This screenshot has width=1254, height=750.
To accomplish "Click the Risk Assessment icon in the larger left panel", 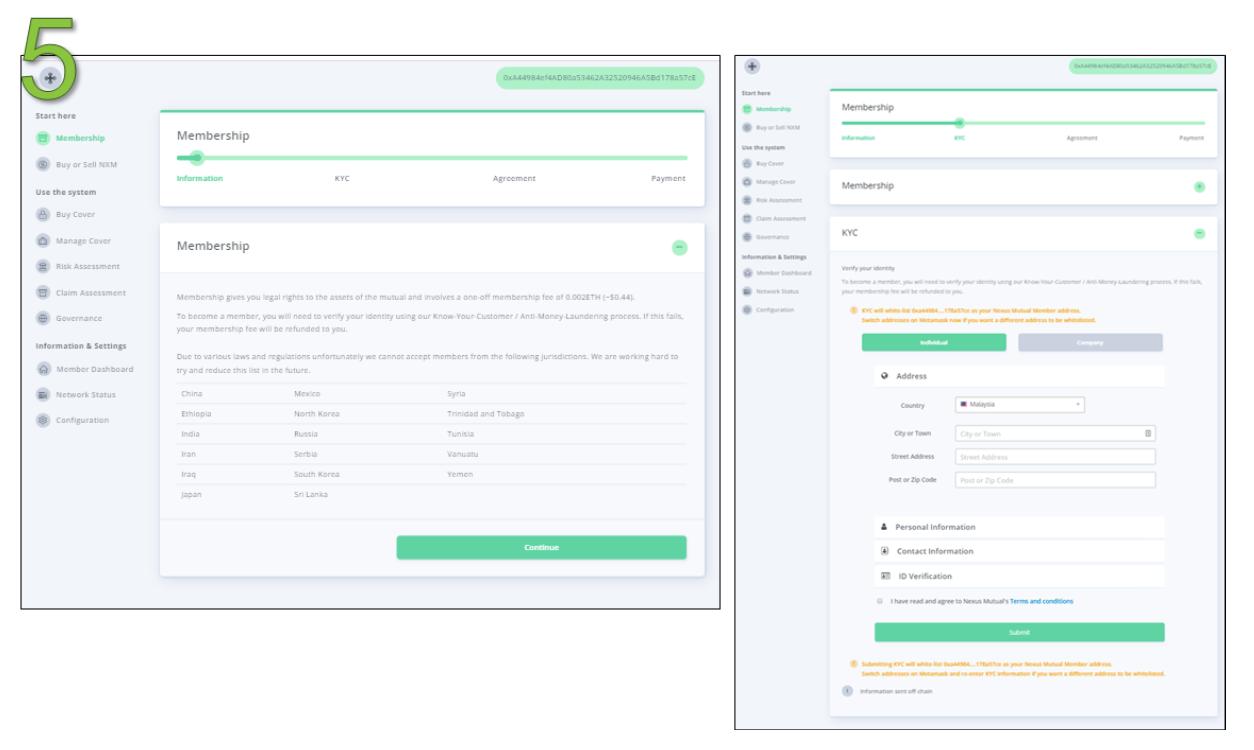I will click(x=44, y=267).
